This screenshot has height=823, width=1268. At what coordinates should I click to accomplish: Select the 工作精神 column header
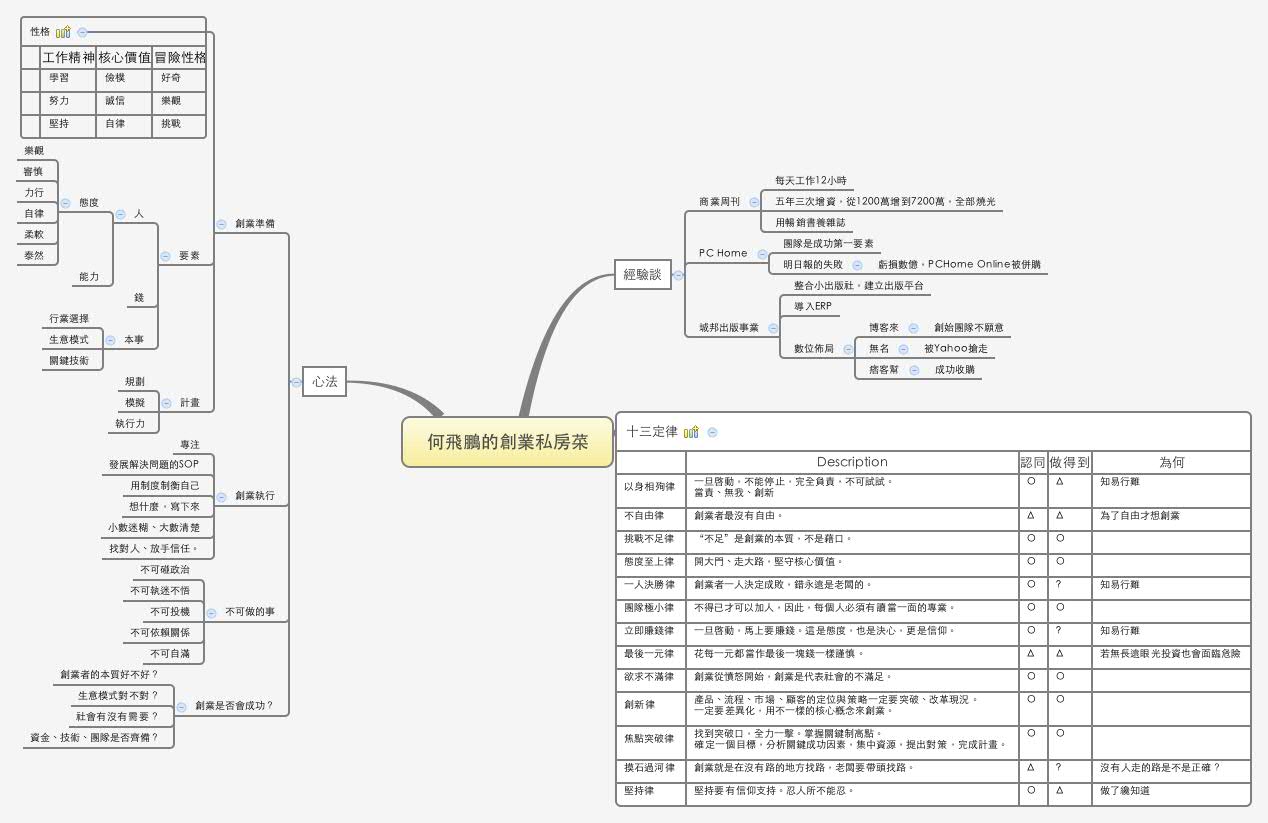[68, 58]
